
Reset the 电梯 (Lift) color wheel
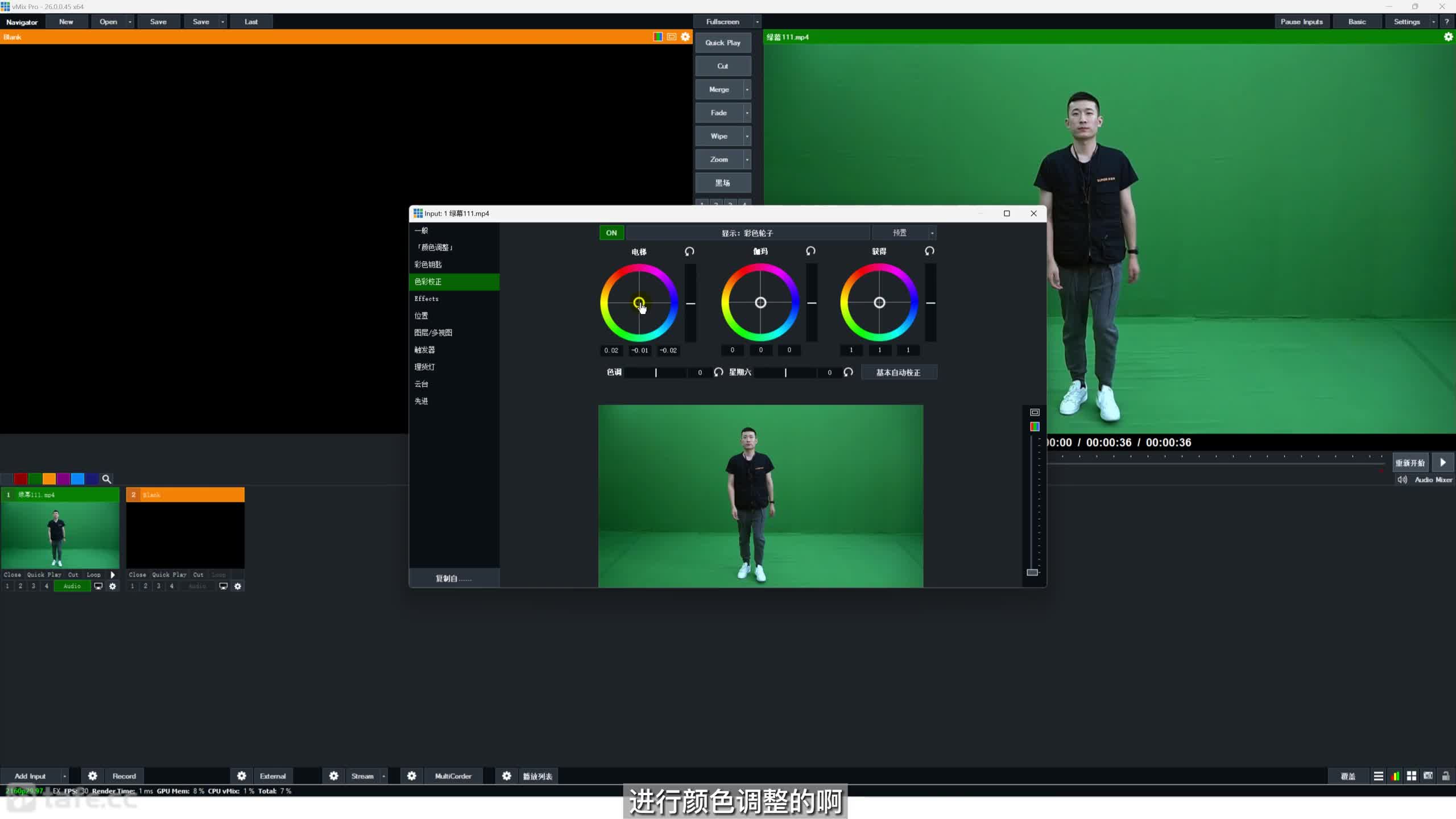pos(689,251)
